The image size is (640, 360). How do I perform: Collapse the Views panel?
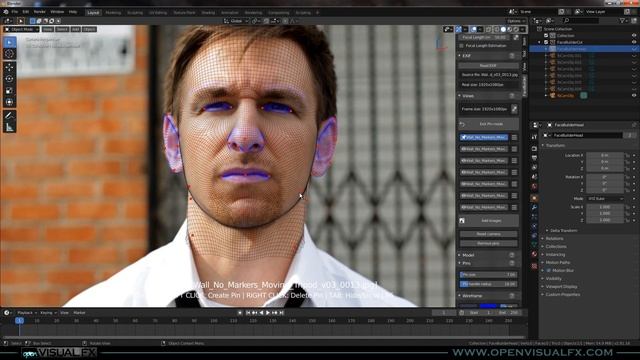[460, 96]
